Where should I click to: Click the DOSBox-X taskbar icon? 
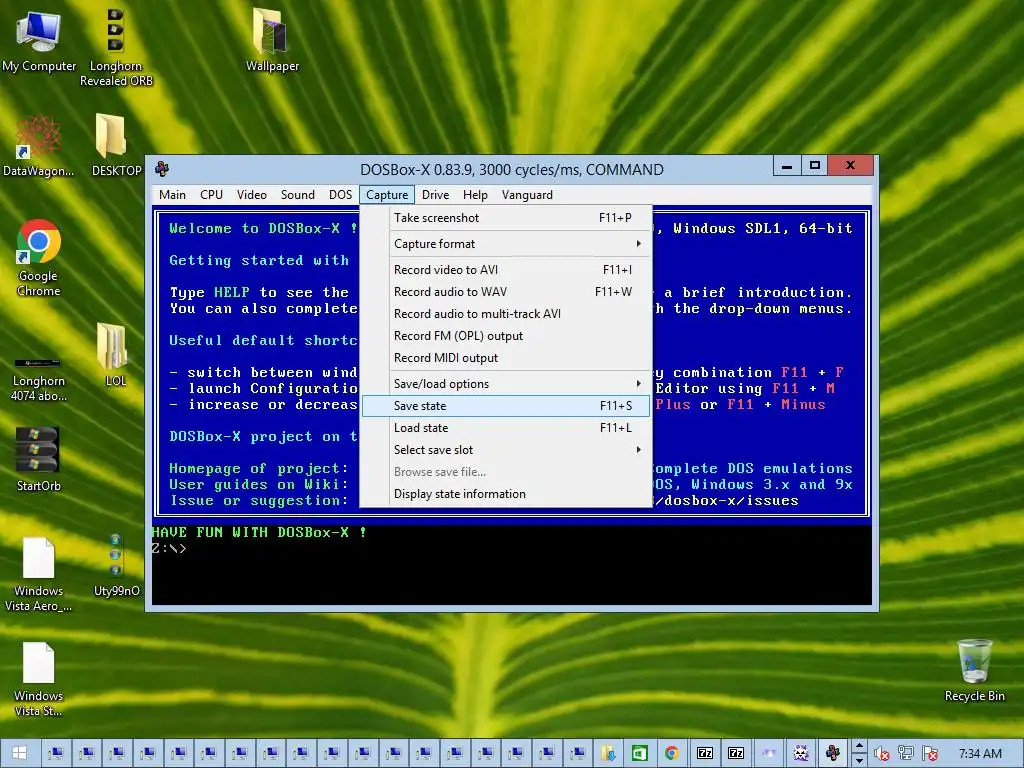point(832,753)
